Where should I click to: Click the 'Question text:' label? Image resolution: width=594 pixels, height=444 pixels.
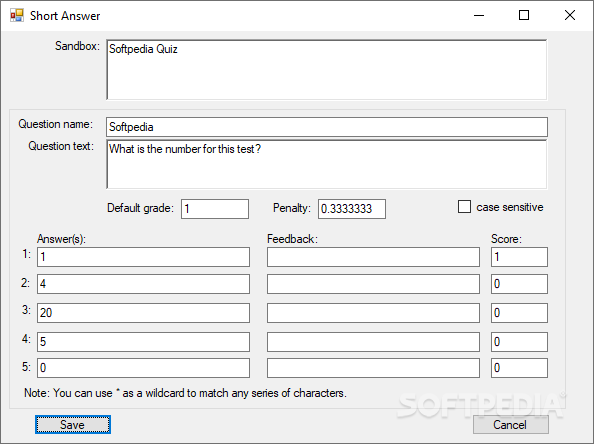61,146
